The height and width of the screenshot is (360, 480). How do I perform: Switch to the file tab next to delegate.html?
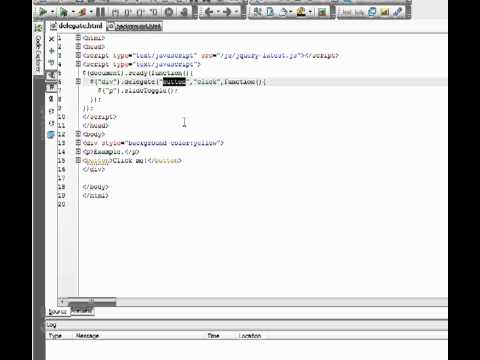click(x=135, y=27)
